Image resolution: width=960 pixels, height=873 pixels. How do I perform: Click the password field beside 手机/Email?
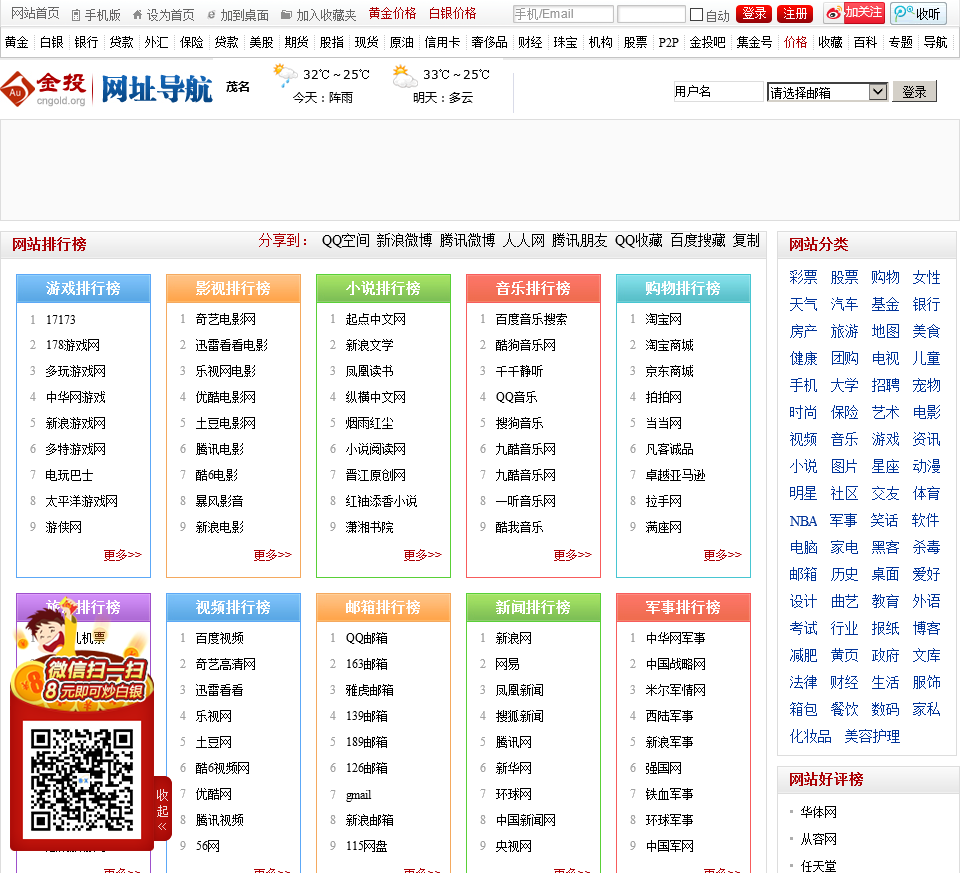tap(651, 14)
